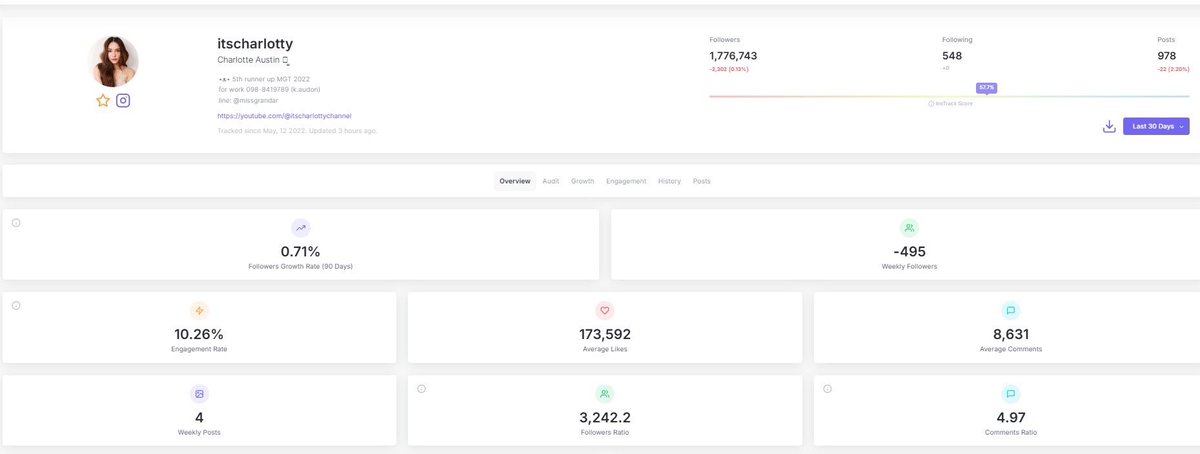Click the 3,242.2 followers ratio value
Image resolution: width=1200 pixels, height=454 pixels.
605,418
